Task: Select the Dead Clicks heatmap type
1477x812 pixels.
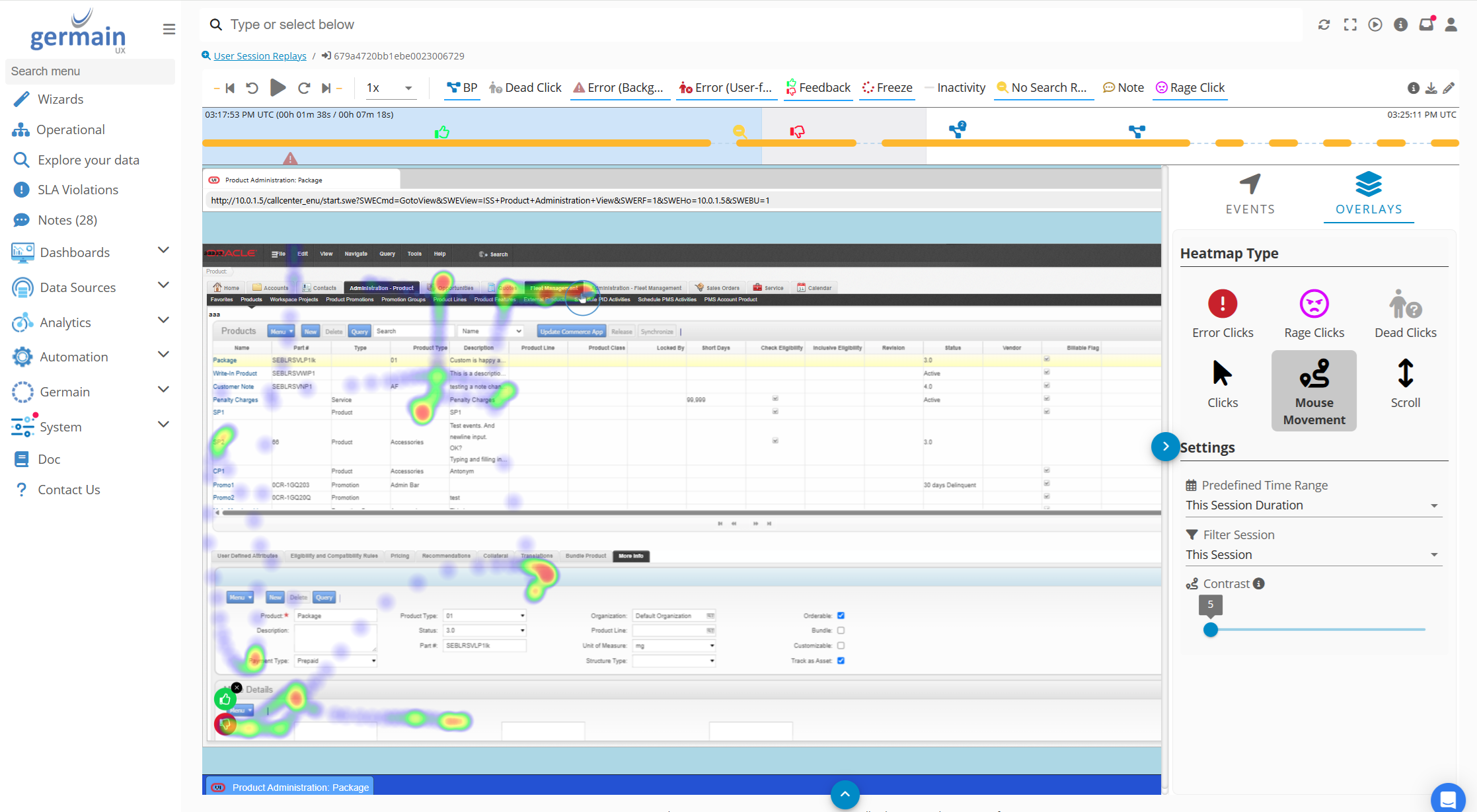Action: 1404,314
